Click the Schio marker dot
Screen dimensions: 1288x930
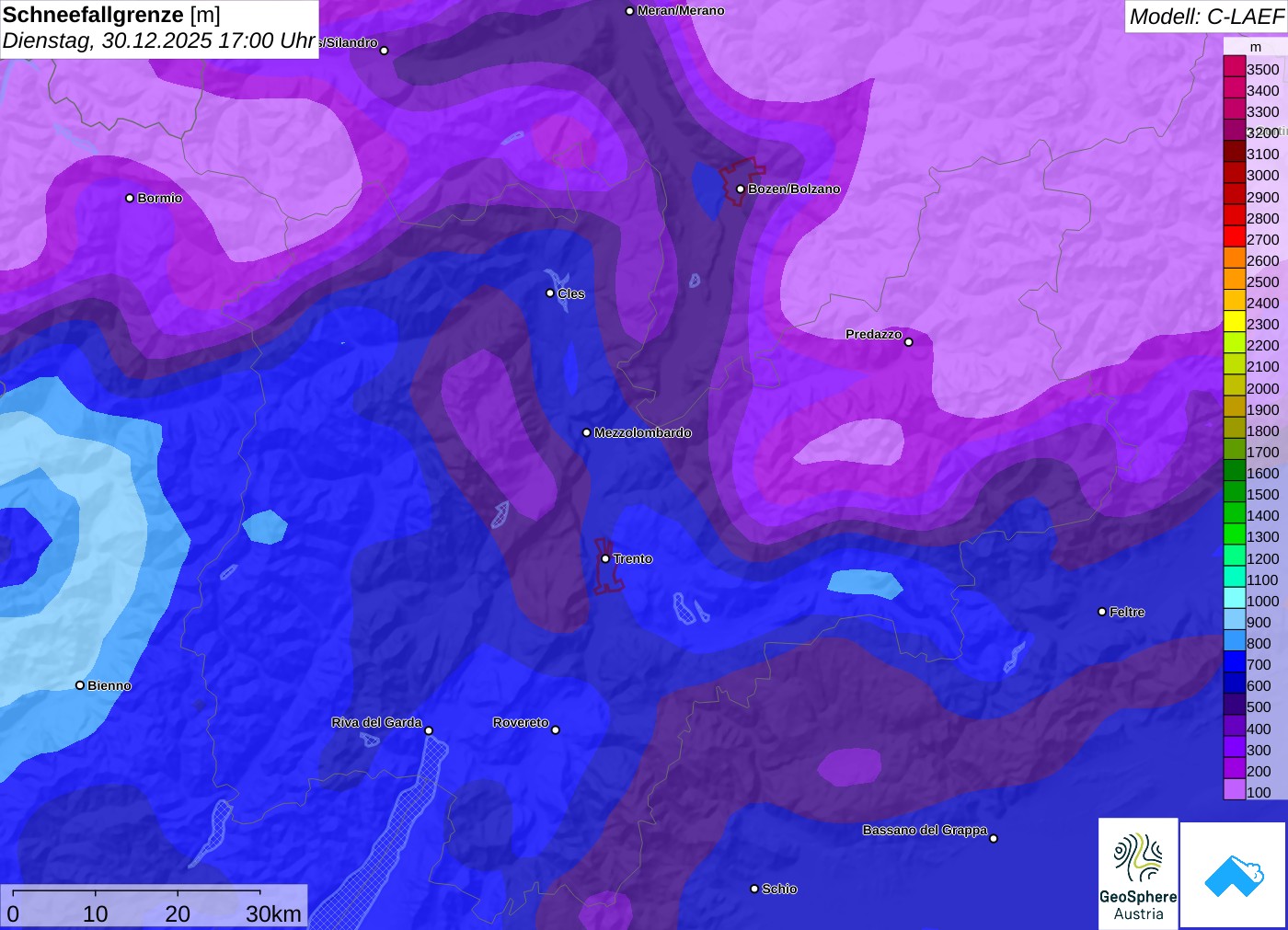point(754,889)
